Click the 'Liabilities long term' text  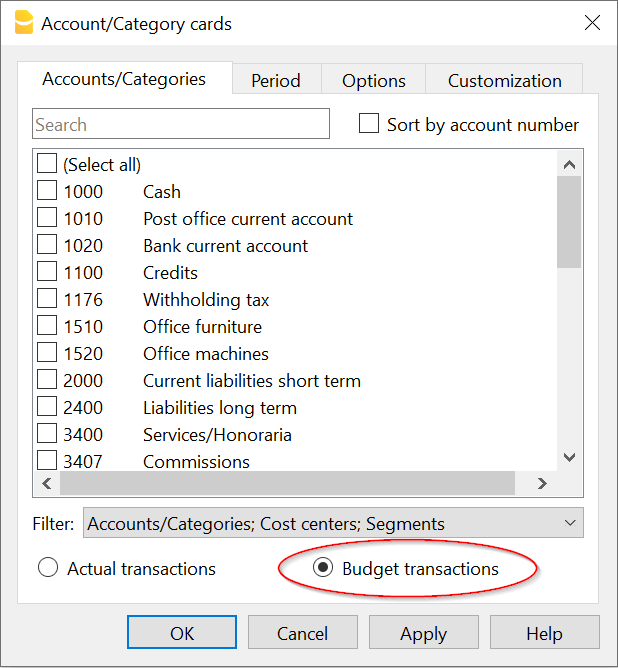[220, 408]
